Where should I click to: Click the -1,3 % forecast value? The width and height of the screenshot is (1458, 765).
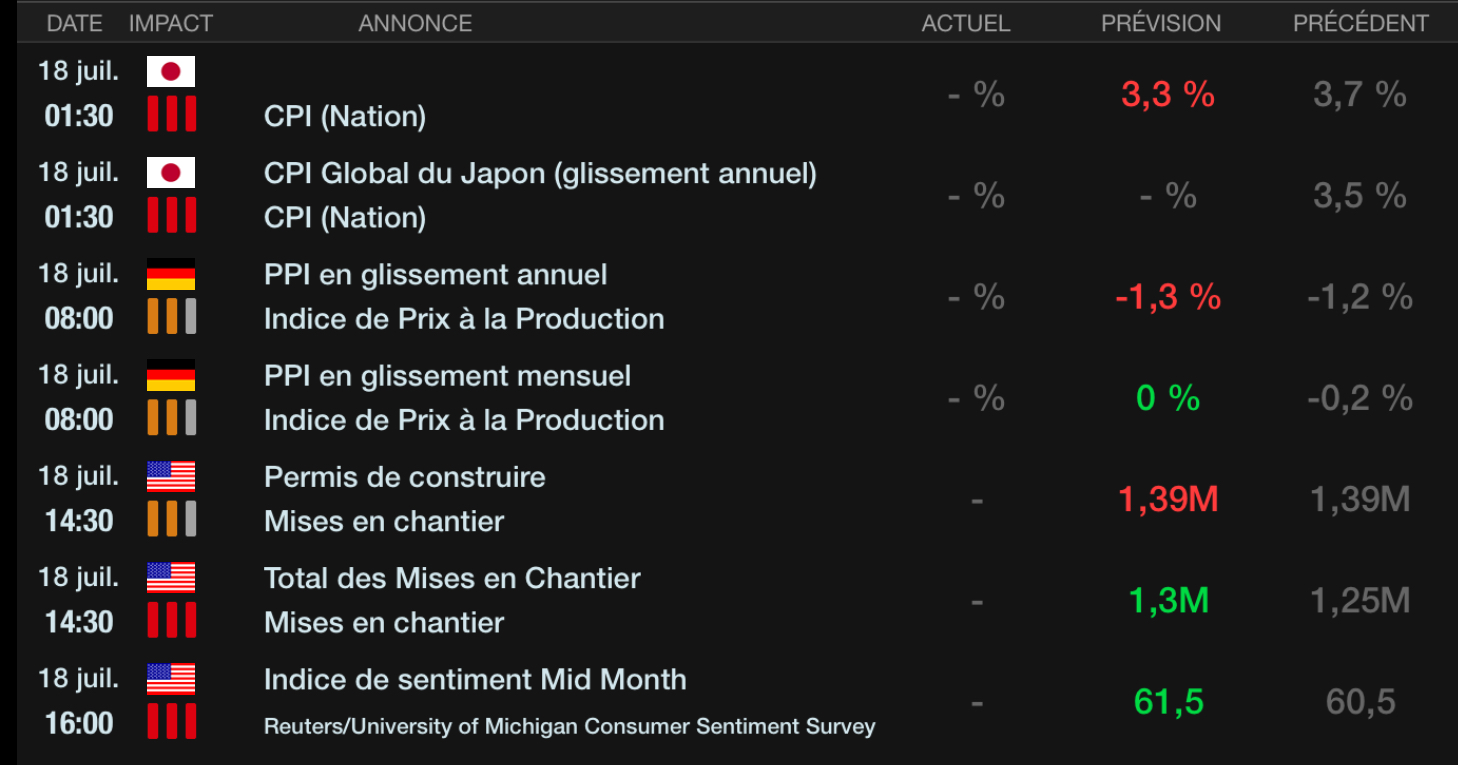(1168, 297)
